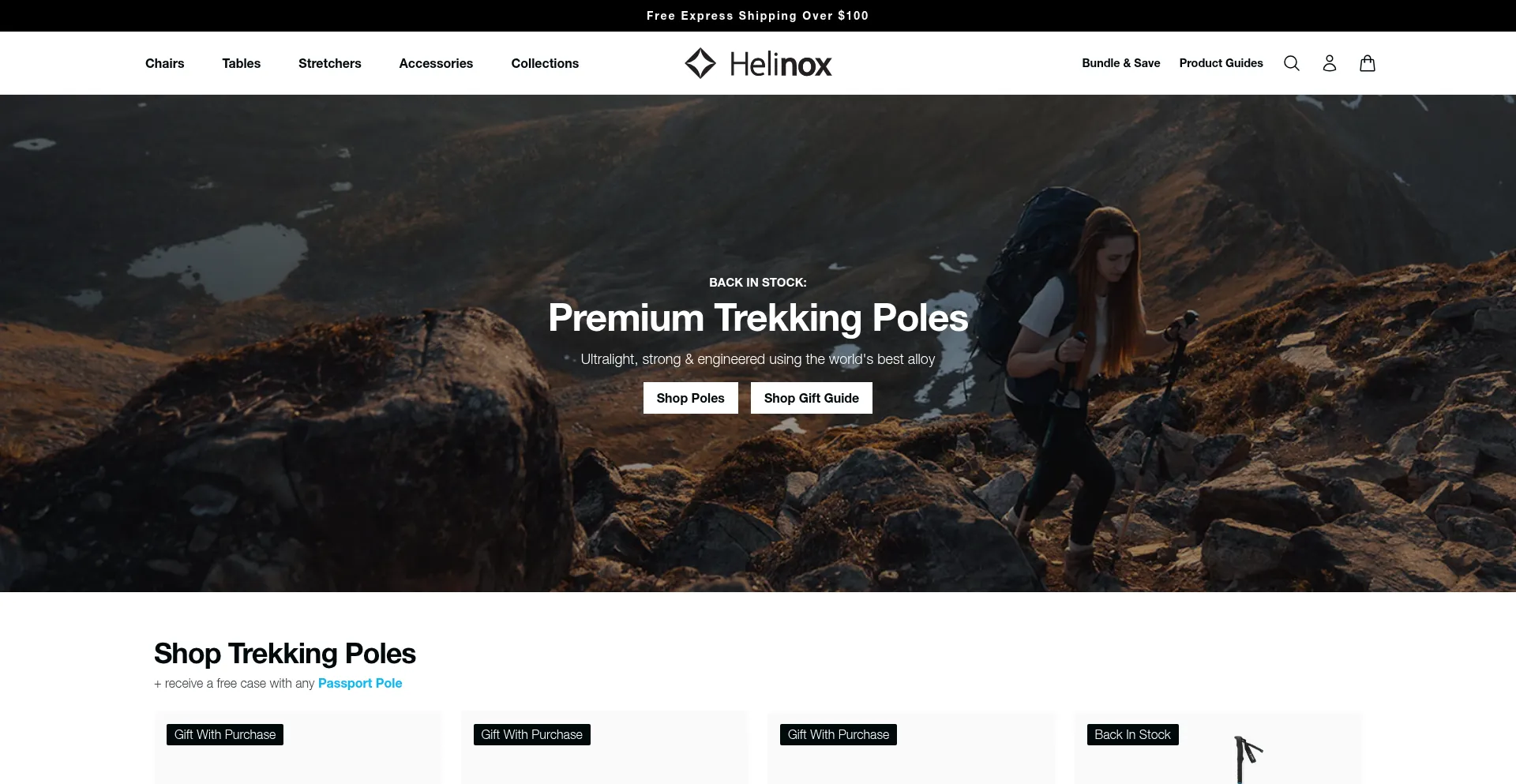This screenshot has height=784, width=1516.
Task: Open the account profile icon
Action: click(1329, 63)
